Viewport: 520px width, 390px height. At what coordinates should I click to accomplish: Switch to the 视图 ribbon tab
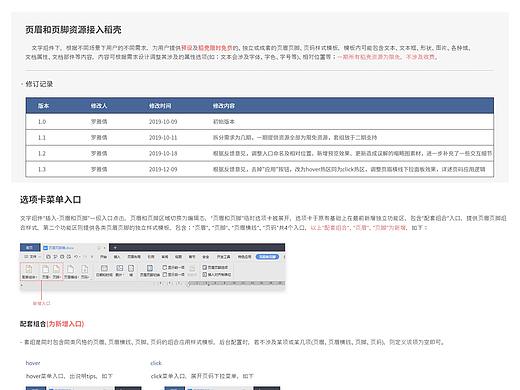click(x=178, y=257)
